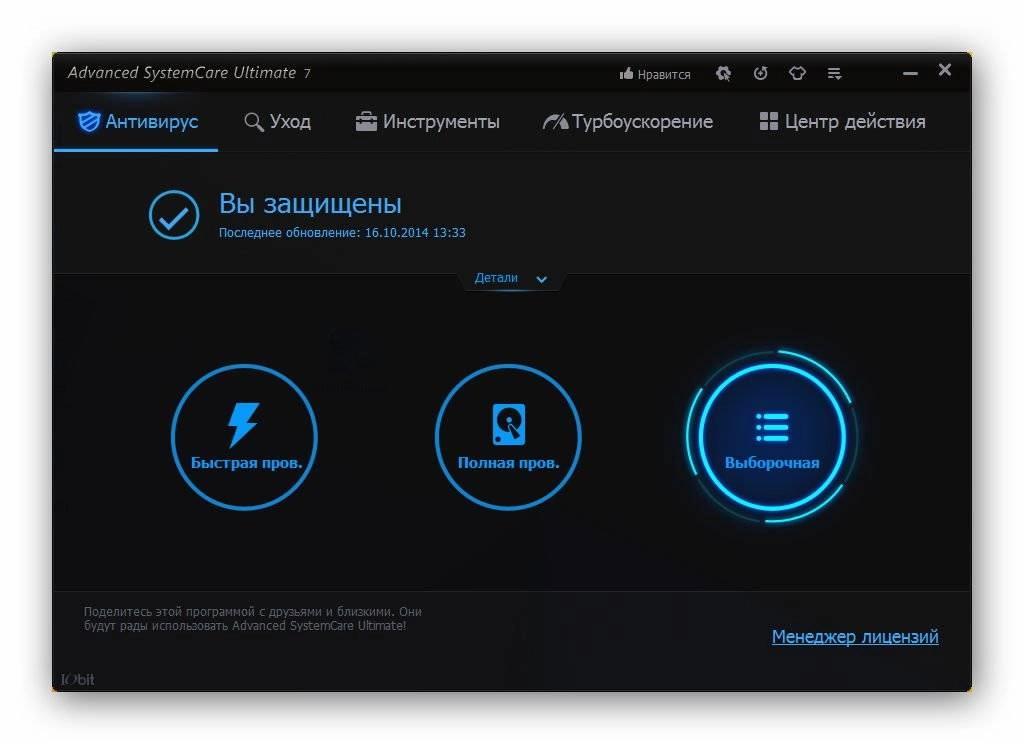Click the Нравится thumbs-up like button

(x=655, y=74)
